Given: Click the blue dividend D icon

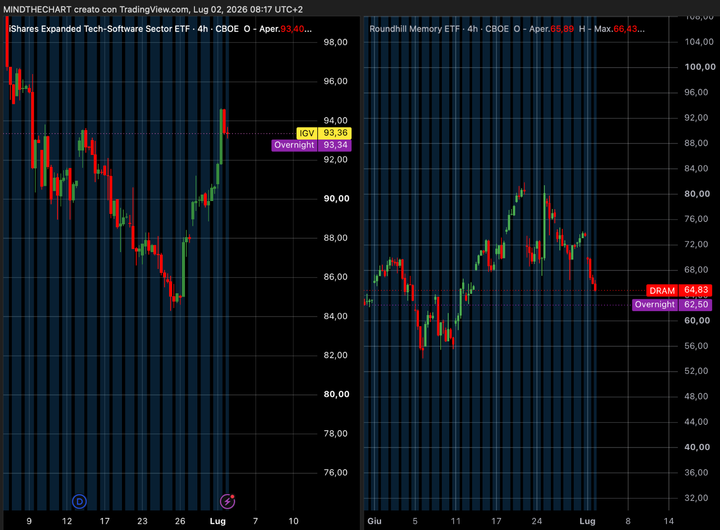Looking at the screenshot, I should click(79, 501).
